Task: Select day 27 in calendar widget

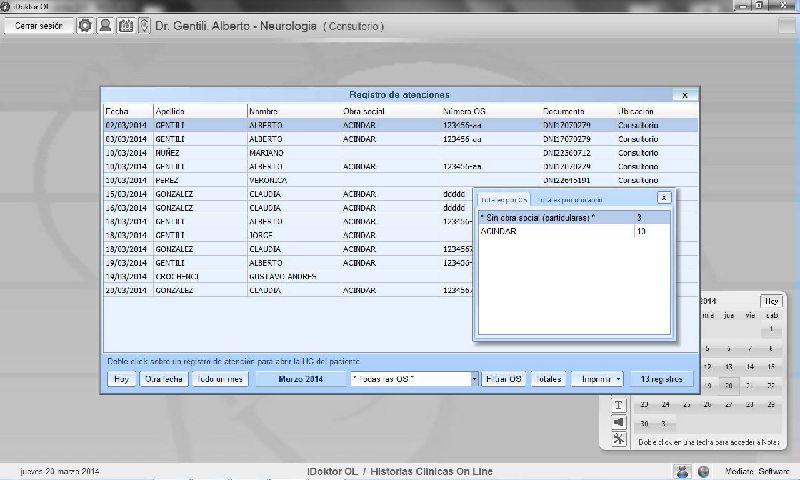Action: pos(729,405)
